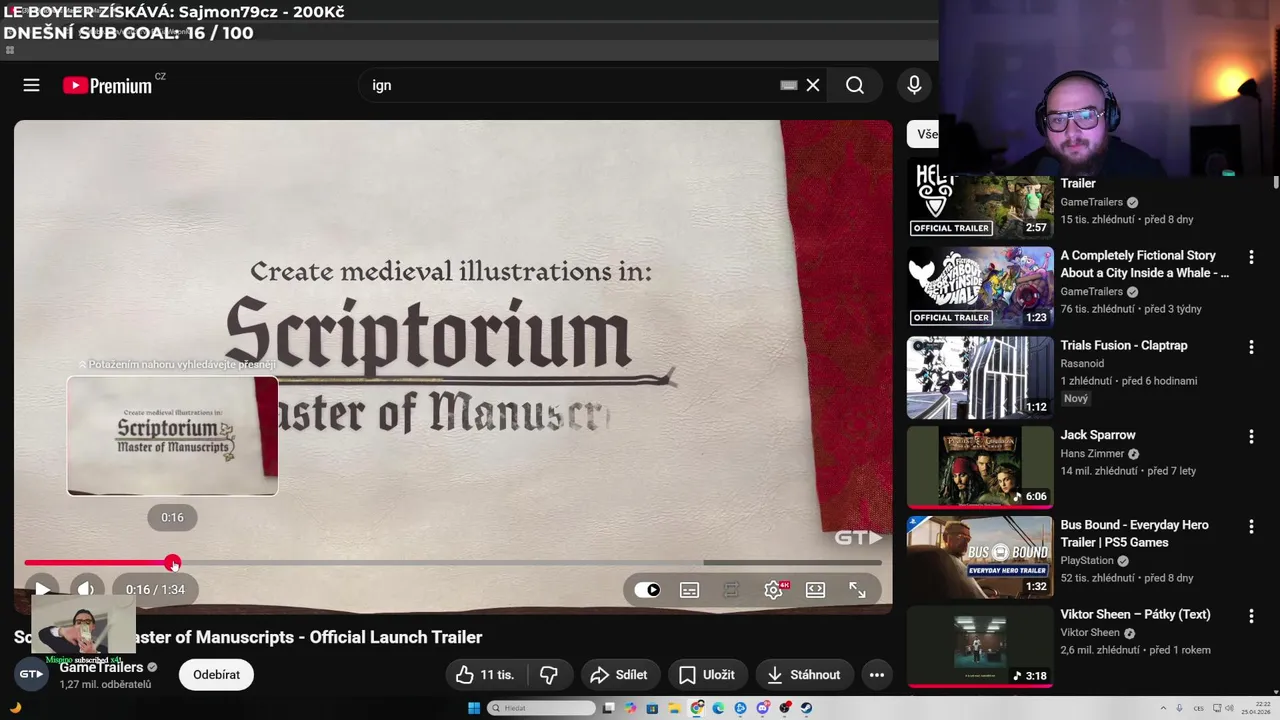Click the 'Nový' badge on Trials Fusion
1280x720 pixels.
pyautogui.click(x=1076, y=398)
